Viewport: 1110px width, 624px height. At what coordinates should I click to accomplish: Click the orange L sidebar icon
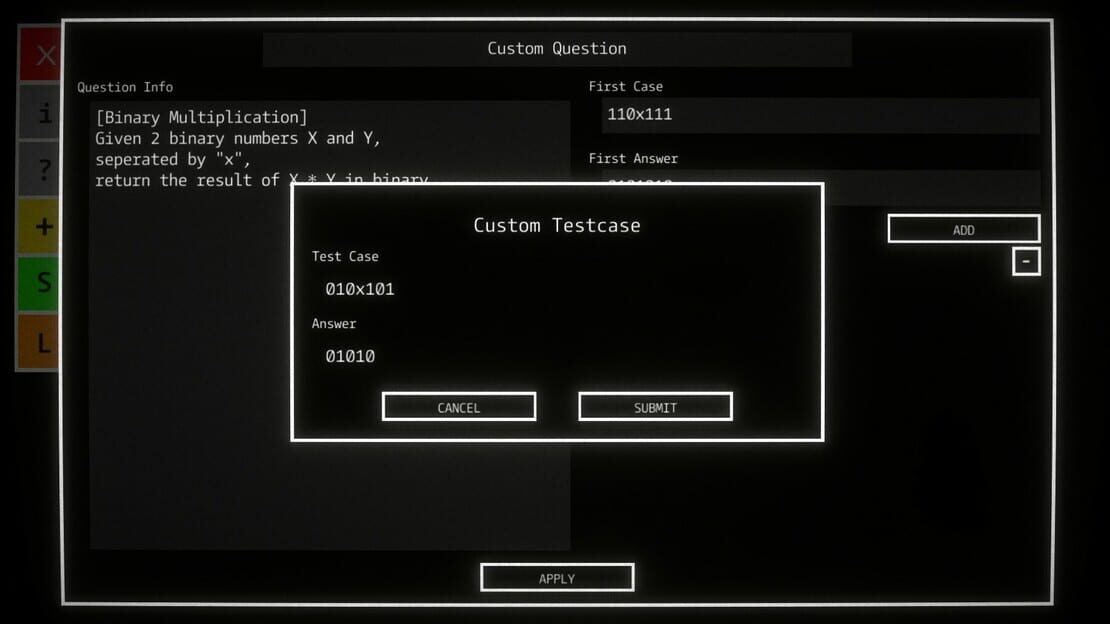(39, 342)
